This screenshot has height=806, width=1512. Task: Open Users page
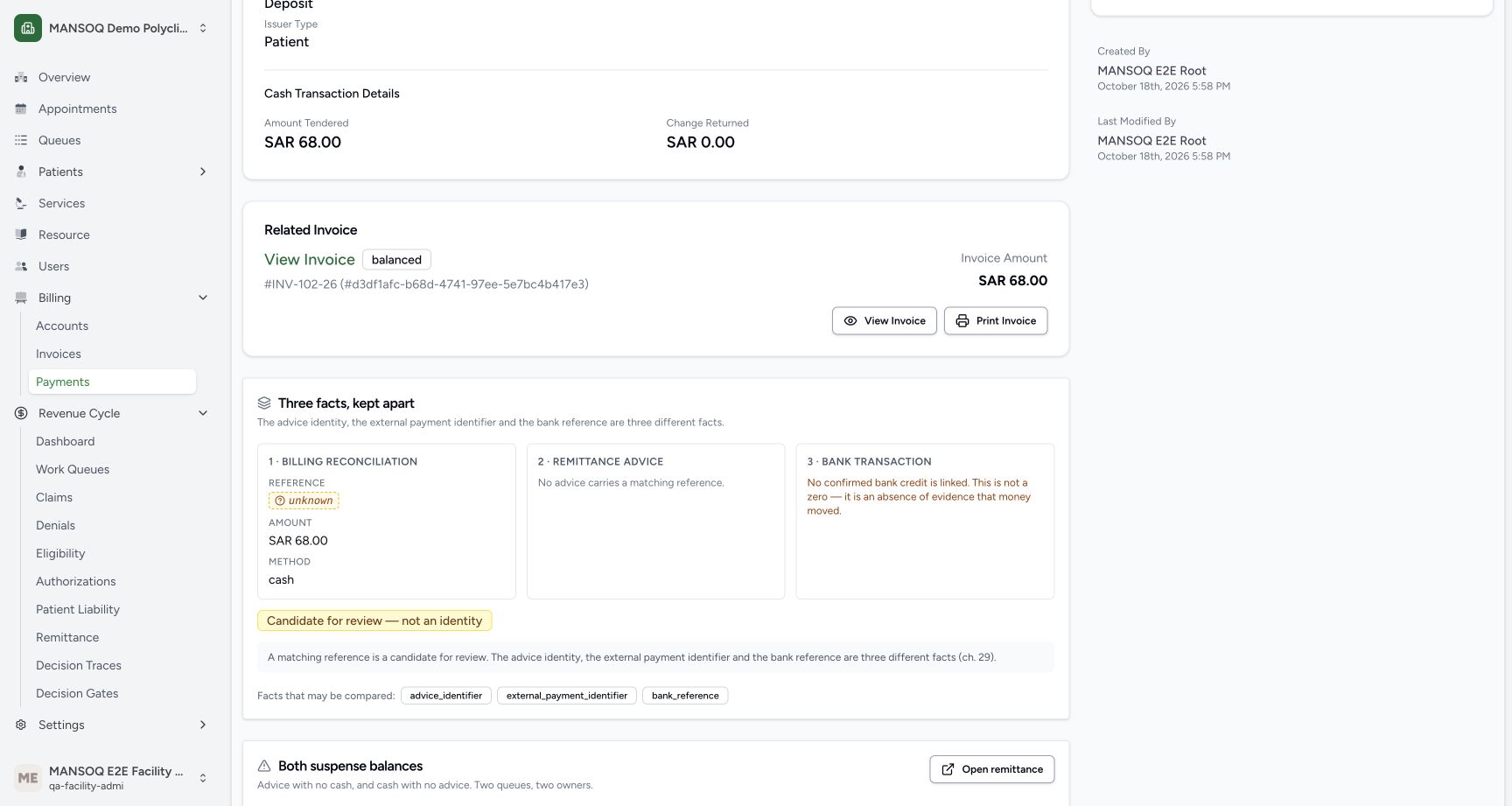53,266
